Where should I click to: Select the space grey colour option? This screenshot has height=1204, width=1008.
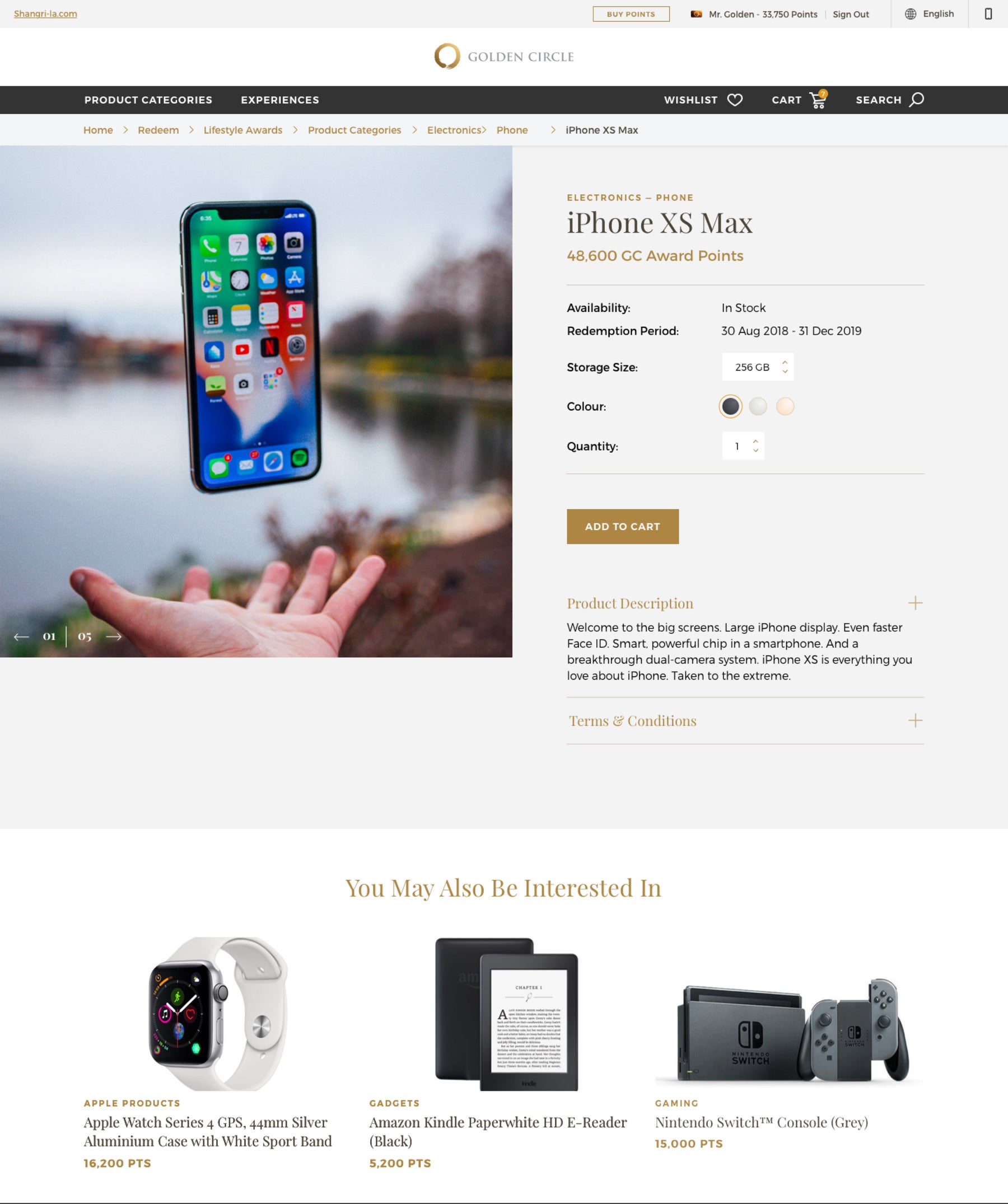(730, 406)
